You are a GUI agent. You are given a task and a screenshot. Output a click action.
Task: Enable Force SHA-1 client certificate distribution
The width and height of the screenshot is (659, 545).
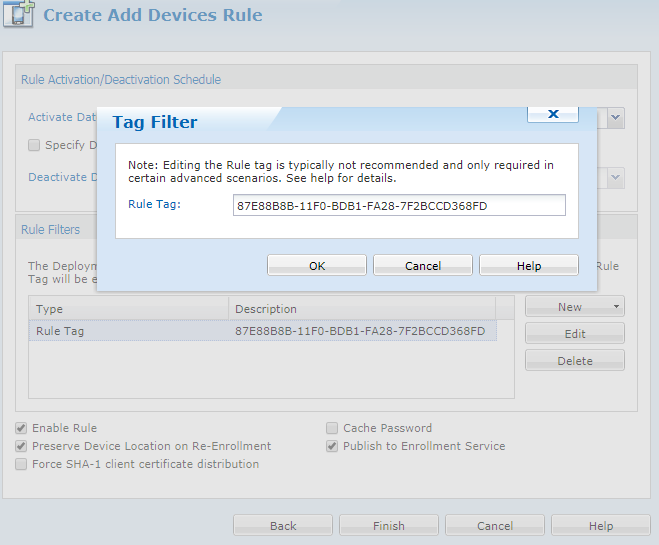tap(21, 464)
